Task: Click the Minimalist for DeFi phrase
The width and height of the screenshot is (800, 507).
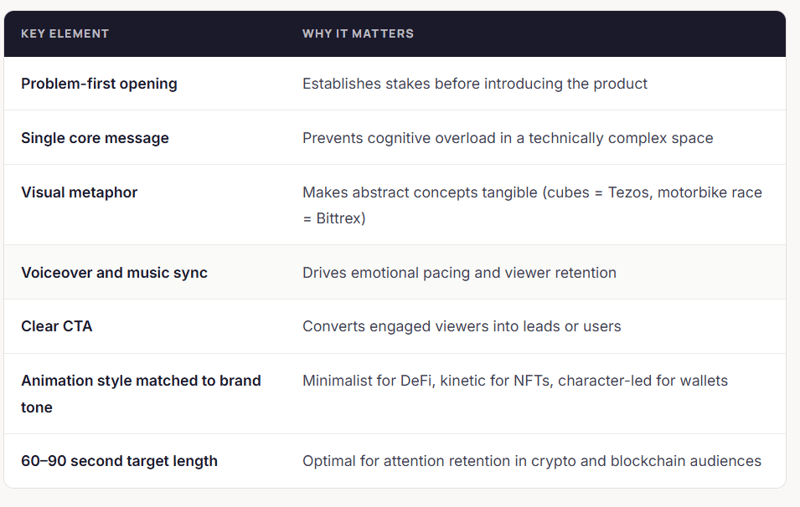Action: pos(366,381)
